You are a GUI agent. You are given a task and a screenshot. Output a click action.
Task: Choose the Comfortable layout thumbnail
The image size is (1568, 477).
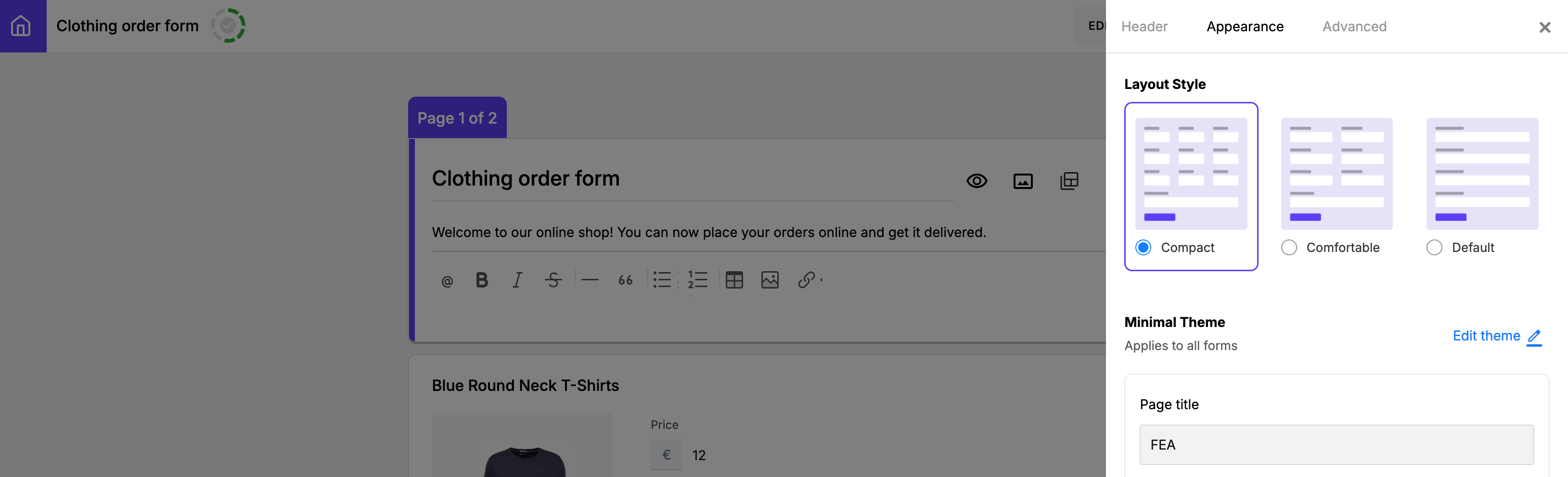tap(1337, 174)
